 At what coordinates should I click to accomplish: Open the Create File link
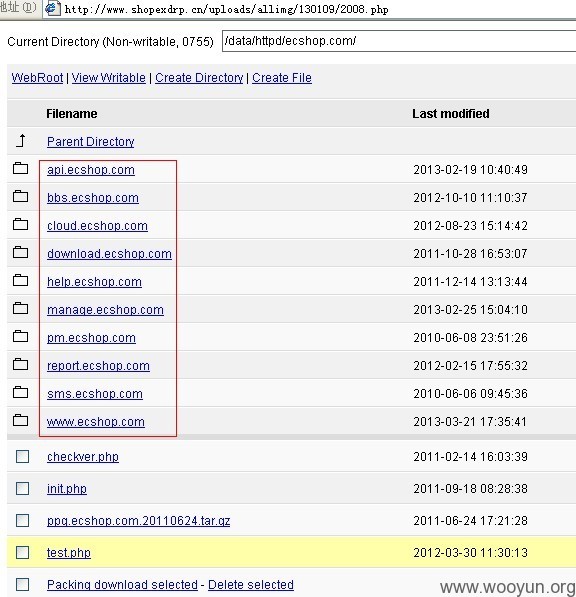point(282,78)
